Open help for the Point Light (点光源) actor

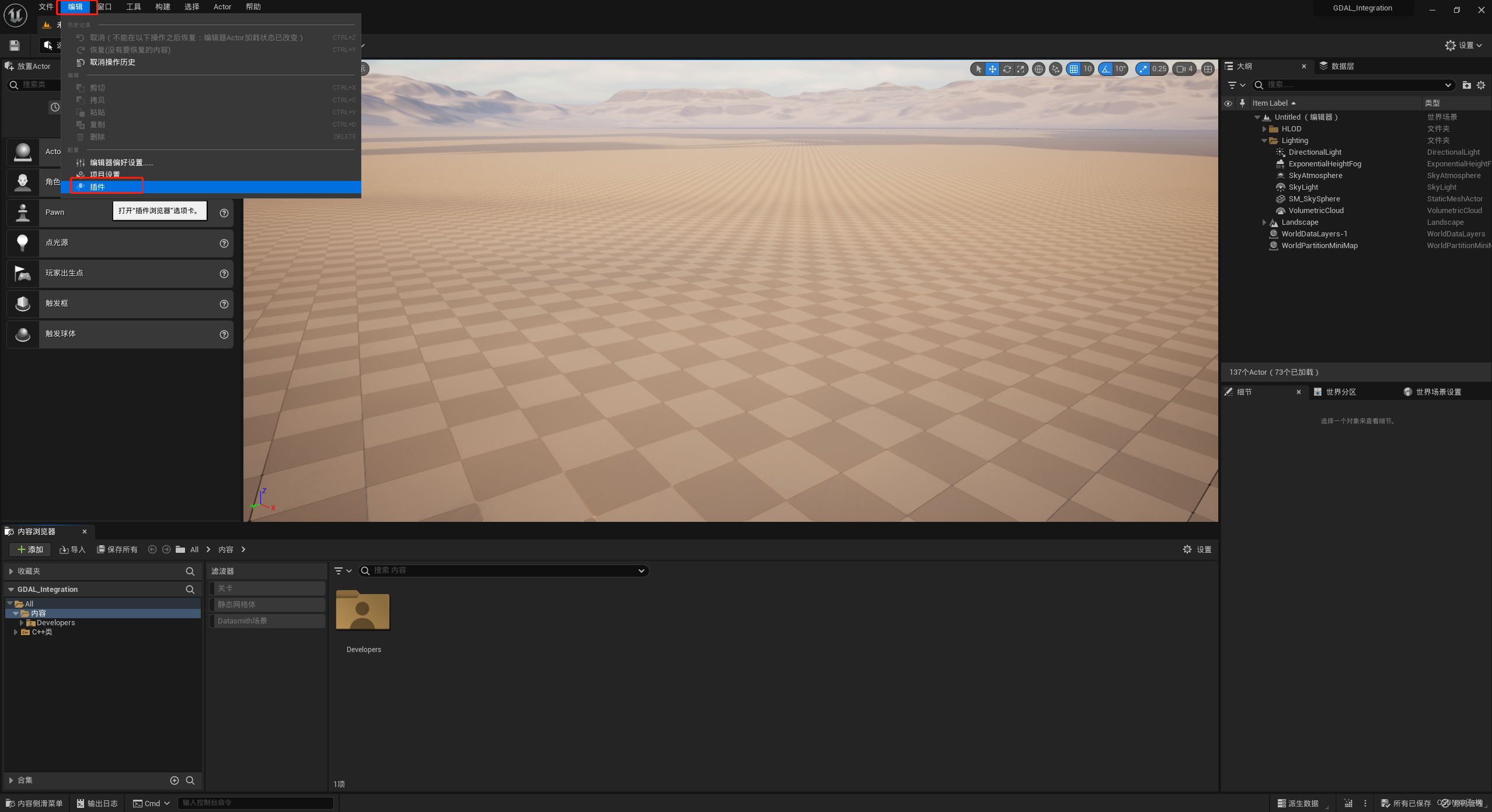click(x=224, y=243)
